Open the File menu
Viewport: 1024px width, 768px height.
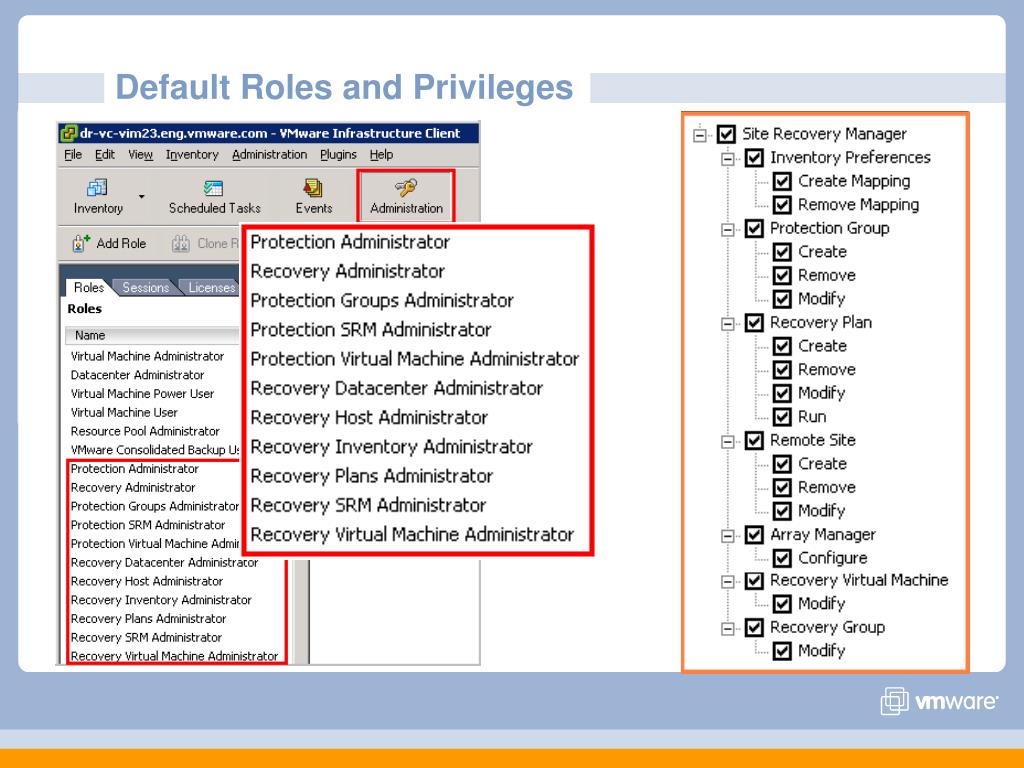click(x=72, y=155)
